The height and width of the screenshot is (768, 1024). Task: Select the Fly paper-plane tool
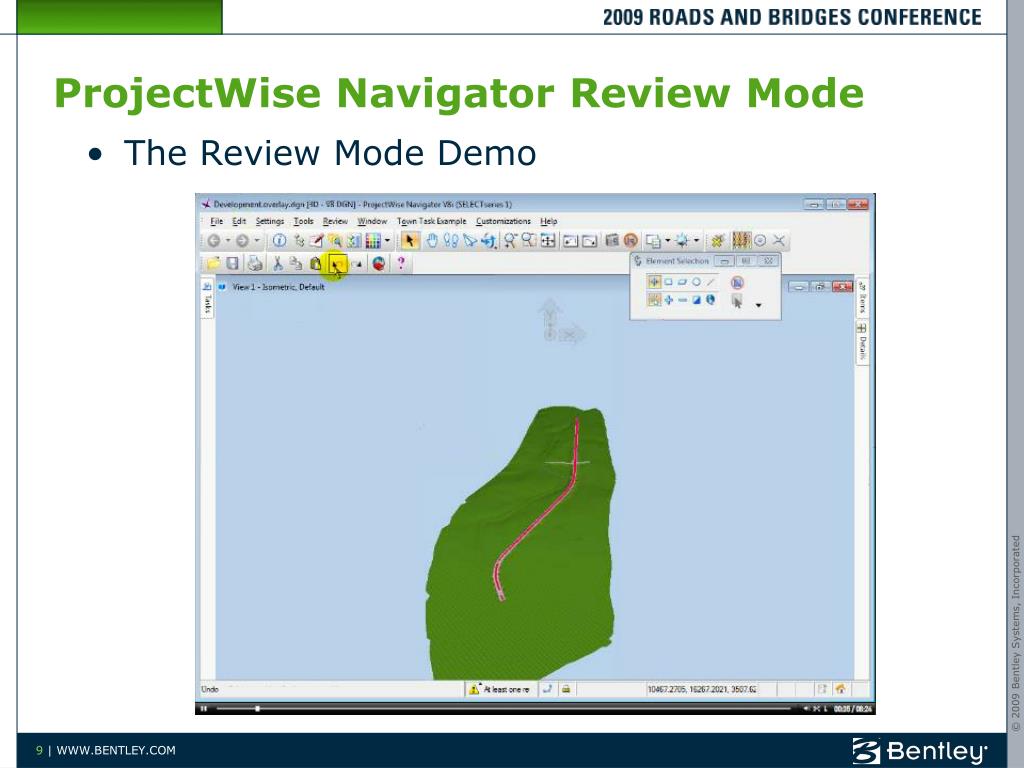[470, 241]
